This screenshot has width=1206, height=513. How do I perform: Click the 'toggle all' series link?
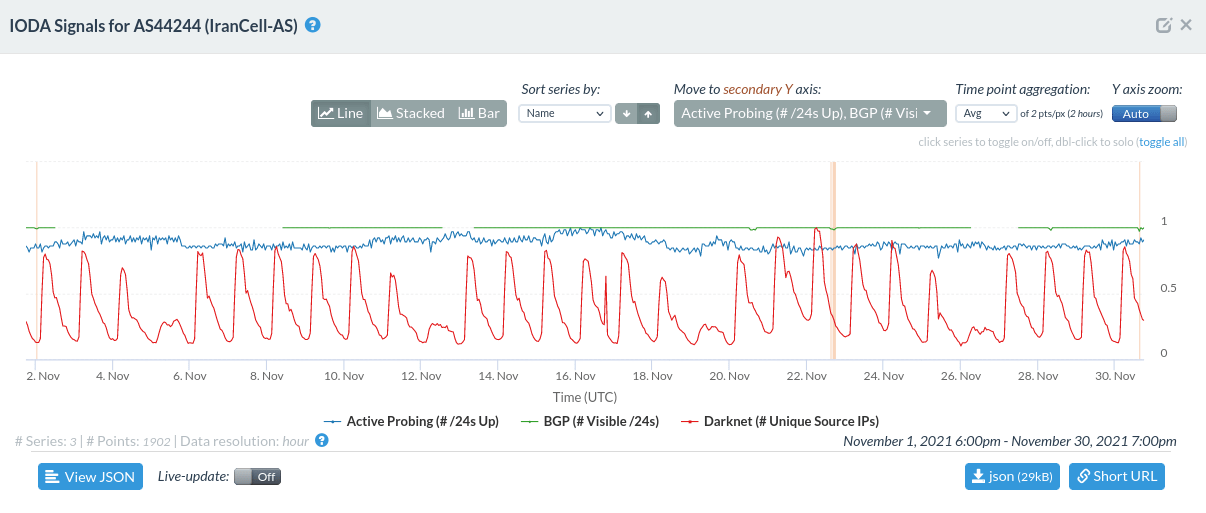pyautogui.click(x=1161, y=142)
